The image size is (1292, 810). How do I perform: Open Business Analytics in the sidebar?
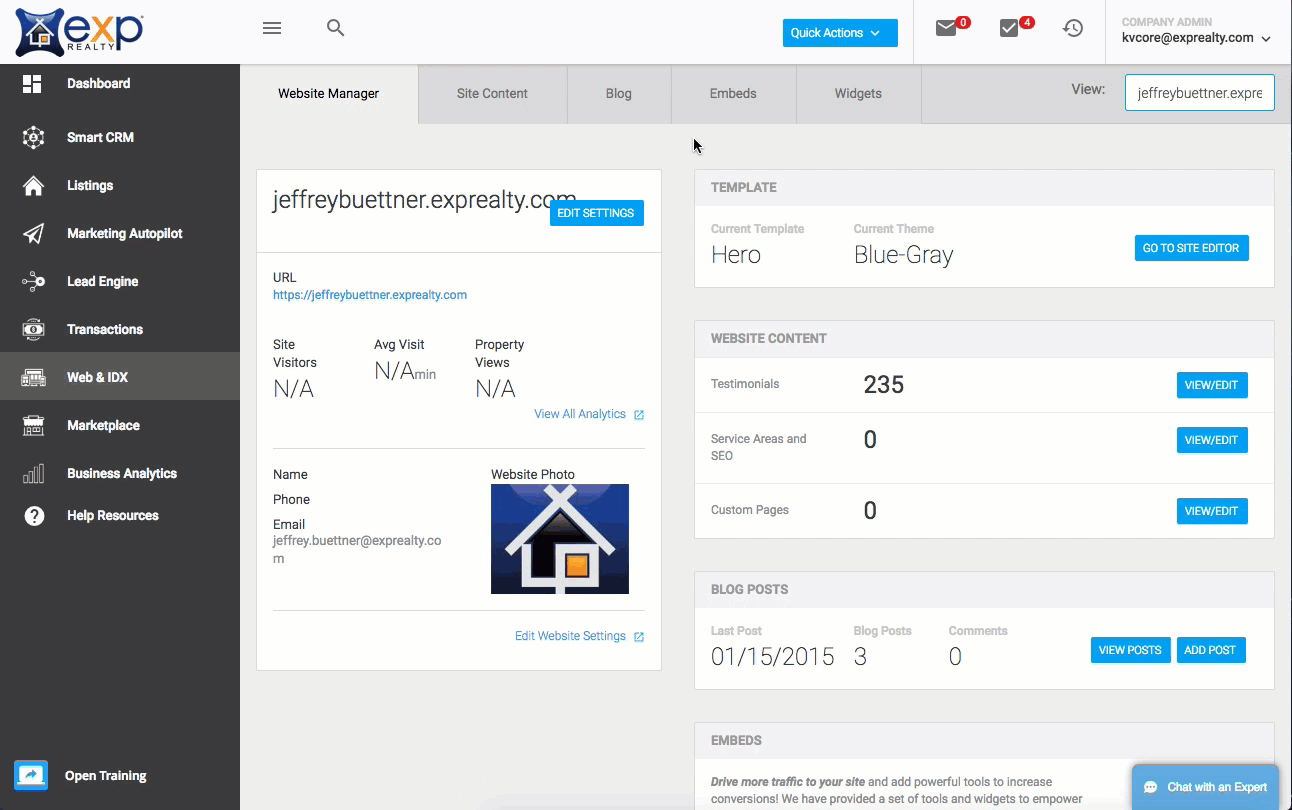(x=120, y=474)
